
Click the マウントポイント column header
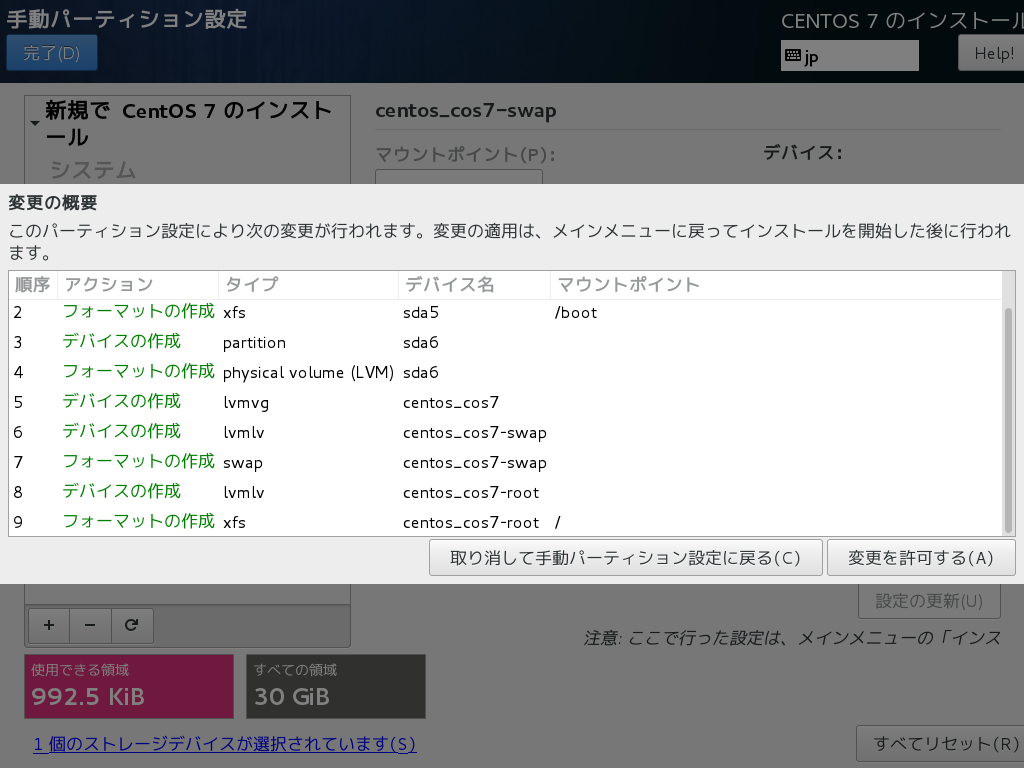pyautogui.click(x=776, y=285)
